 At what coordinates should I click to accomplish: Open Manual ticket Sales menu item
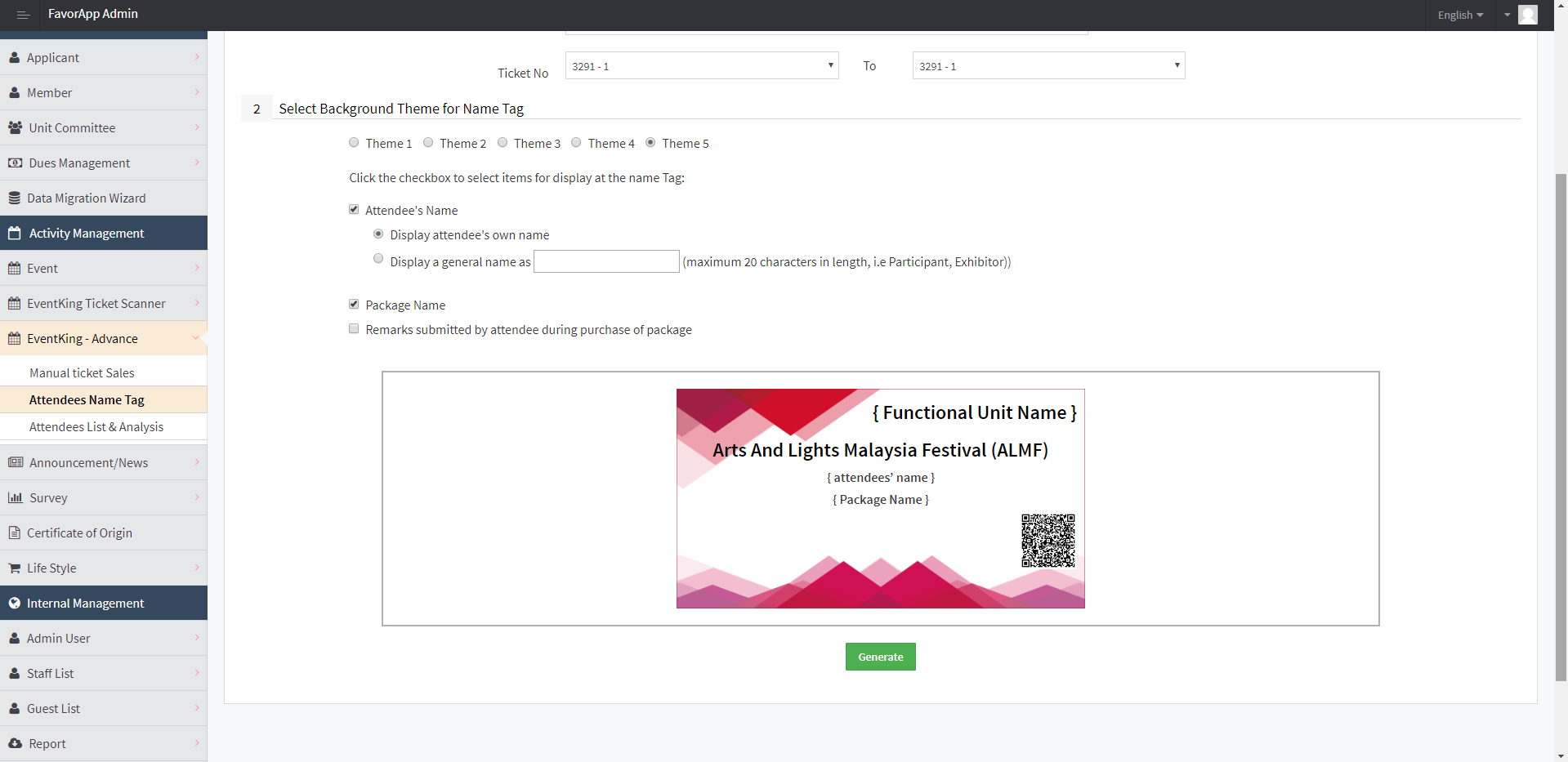[82, 372]
